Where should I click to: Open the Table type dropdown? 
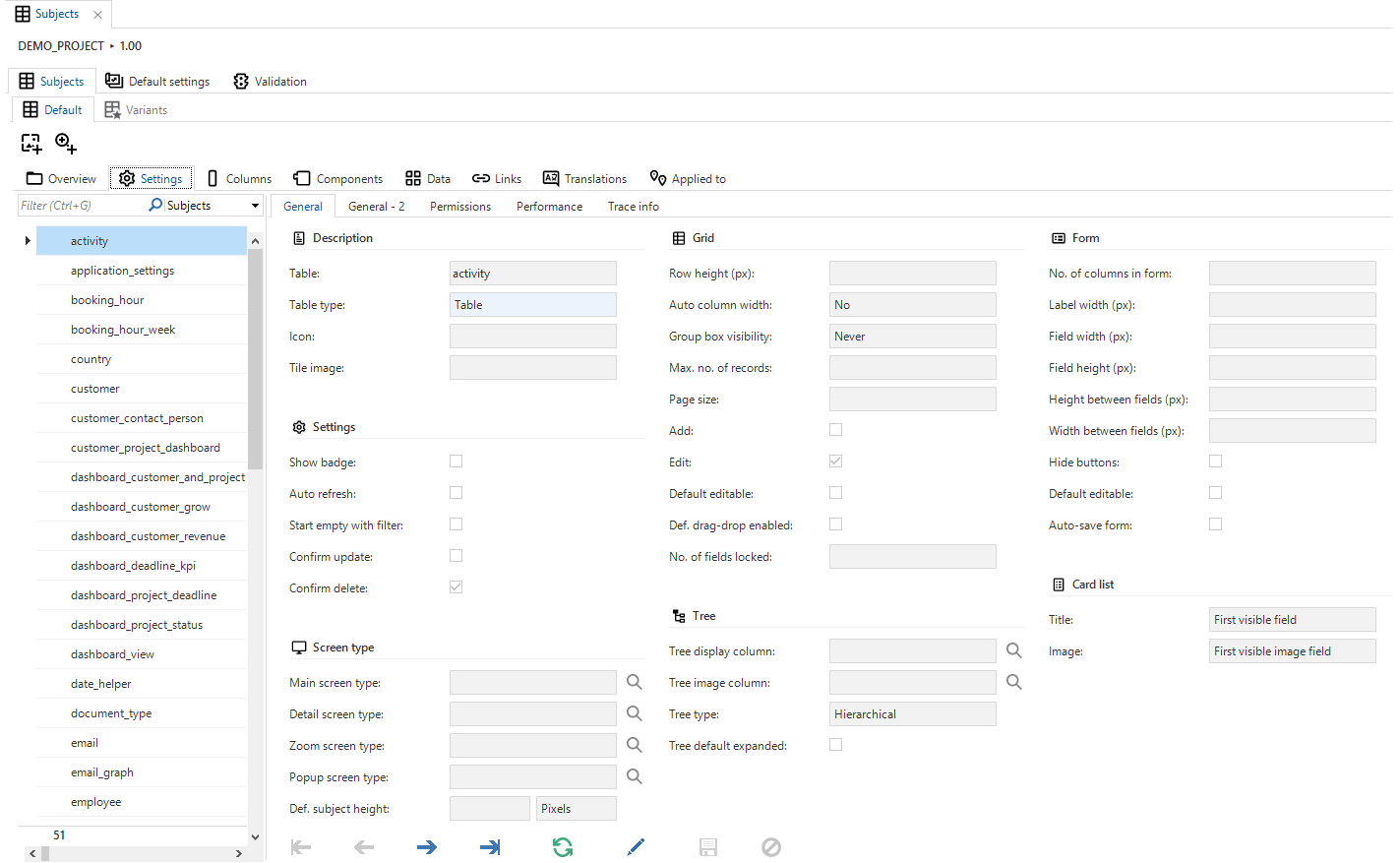(x=532, y=305)
